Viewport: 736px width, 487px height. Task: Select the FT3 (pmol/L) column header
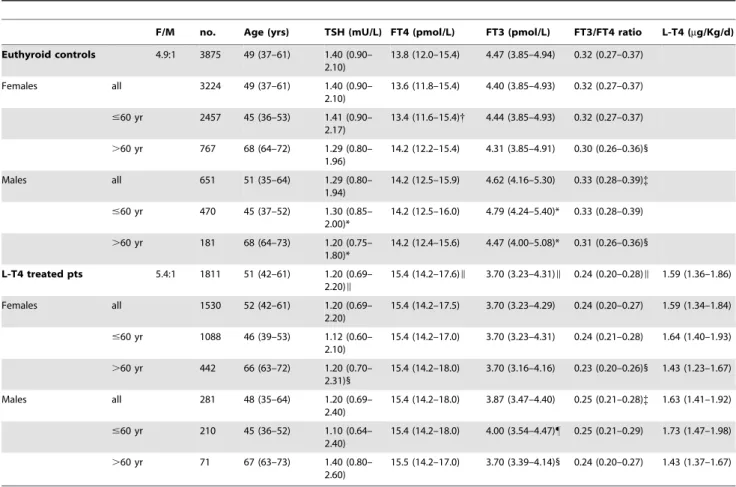click(518, 32)
